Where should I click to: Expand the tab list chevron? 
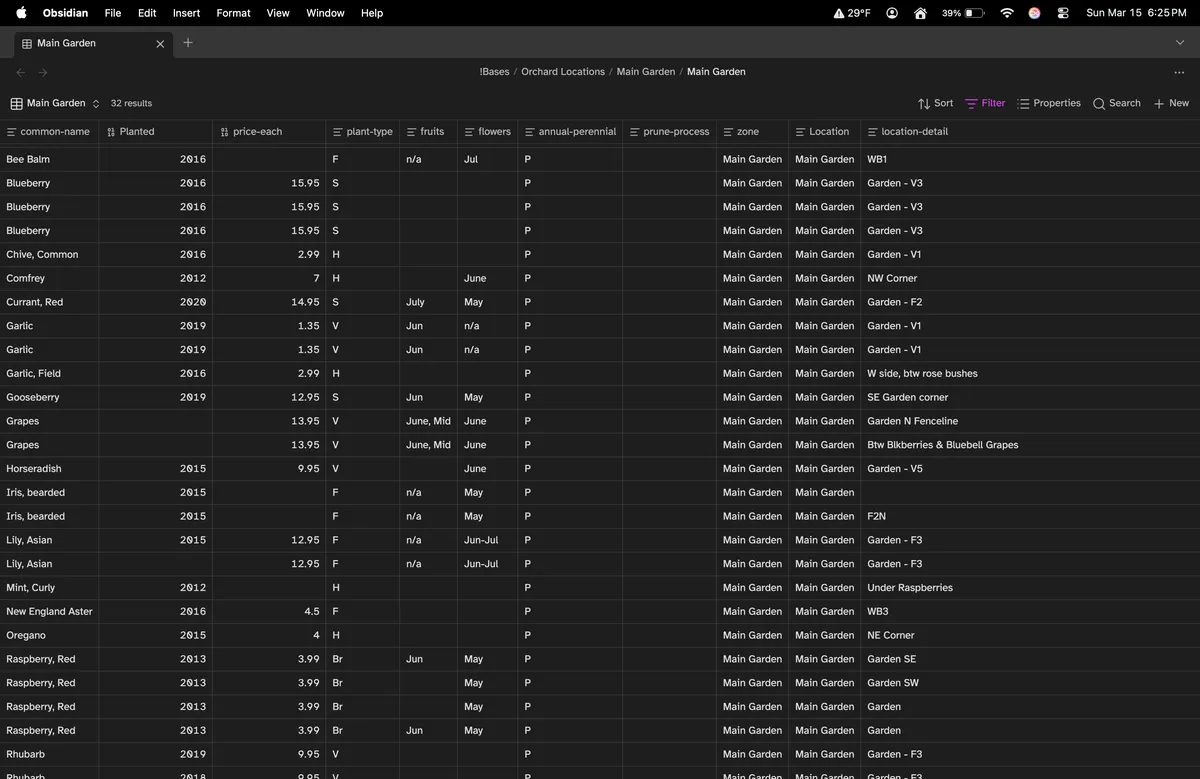pyautogui.click(x=1180, y=43)
